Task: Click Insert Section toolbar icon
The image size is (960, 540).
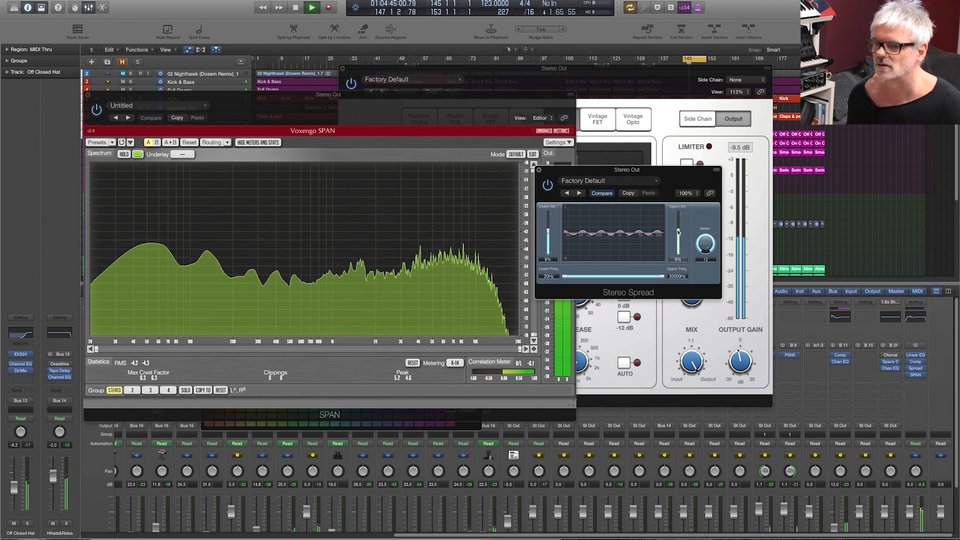Action: click(714, 28)
